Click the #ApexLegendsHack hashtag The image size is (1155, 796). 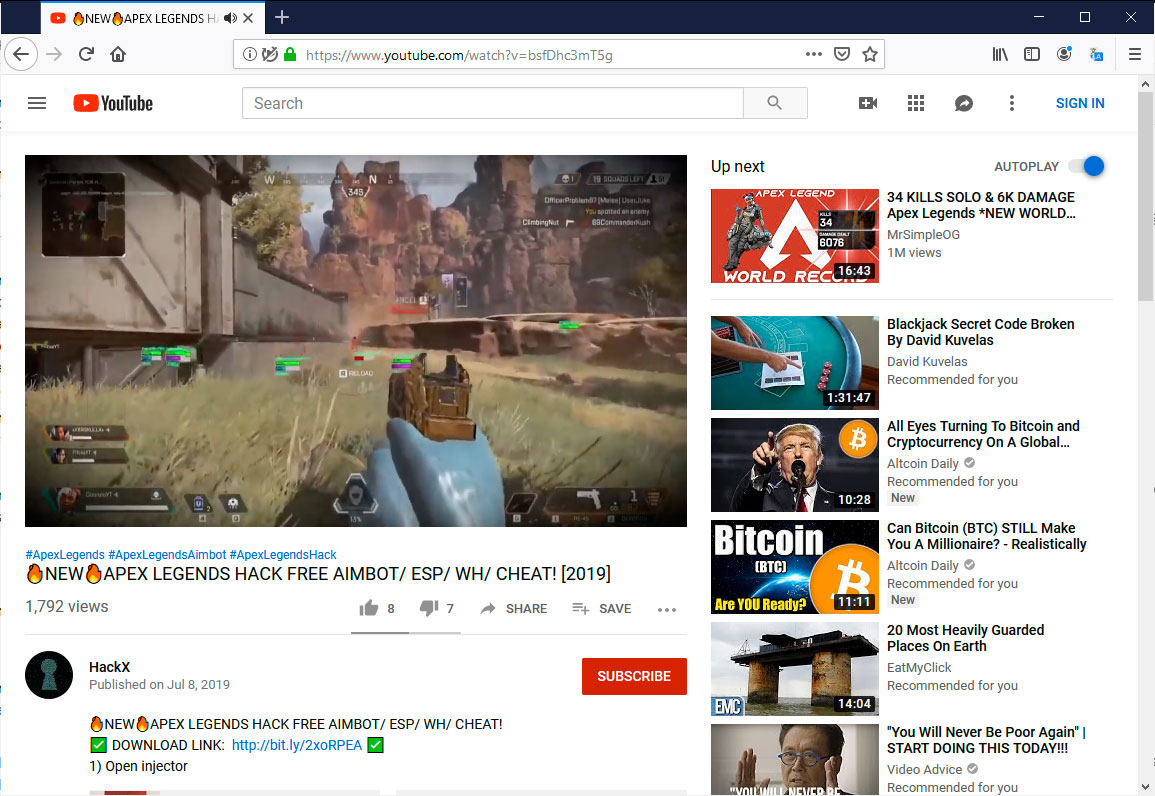(283, 554)
